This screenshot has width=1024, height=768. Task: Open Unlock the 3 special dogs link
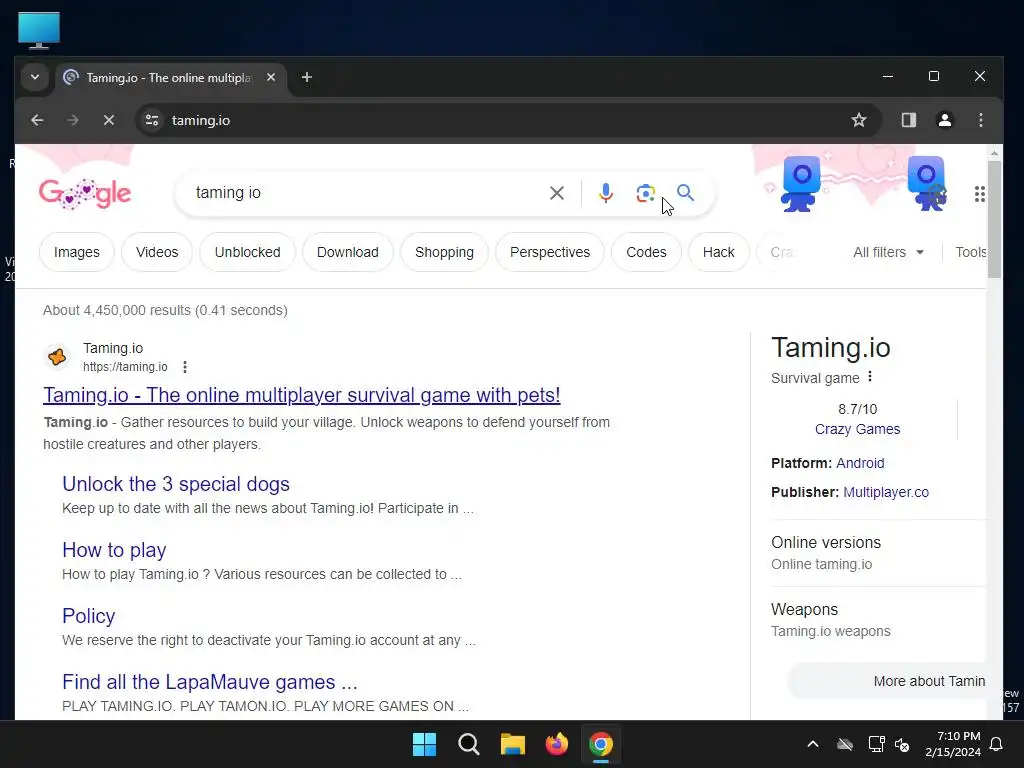(x=176, y=484)
